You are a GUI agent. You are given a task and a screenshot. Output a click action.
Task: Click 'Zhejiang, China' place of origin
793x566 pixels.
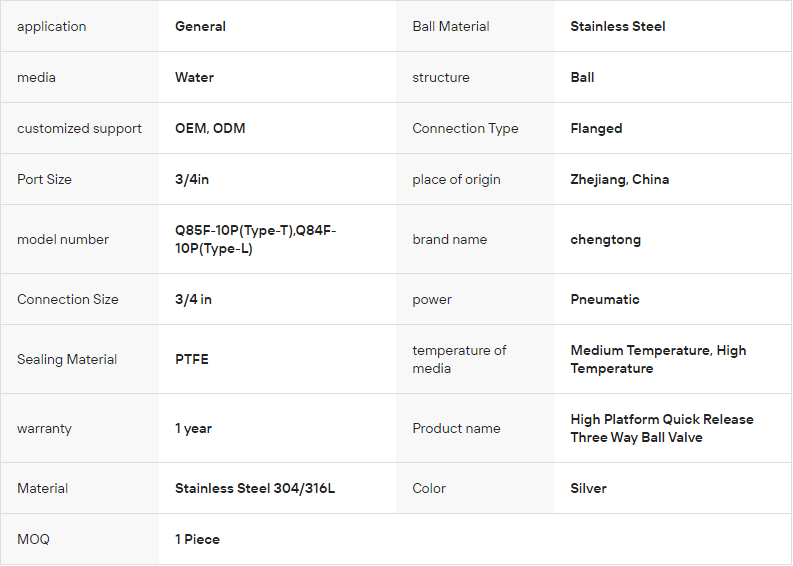click(x=619, y=180)
